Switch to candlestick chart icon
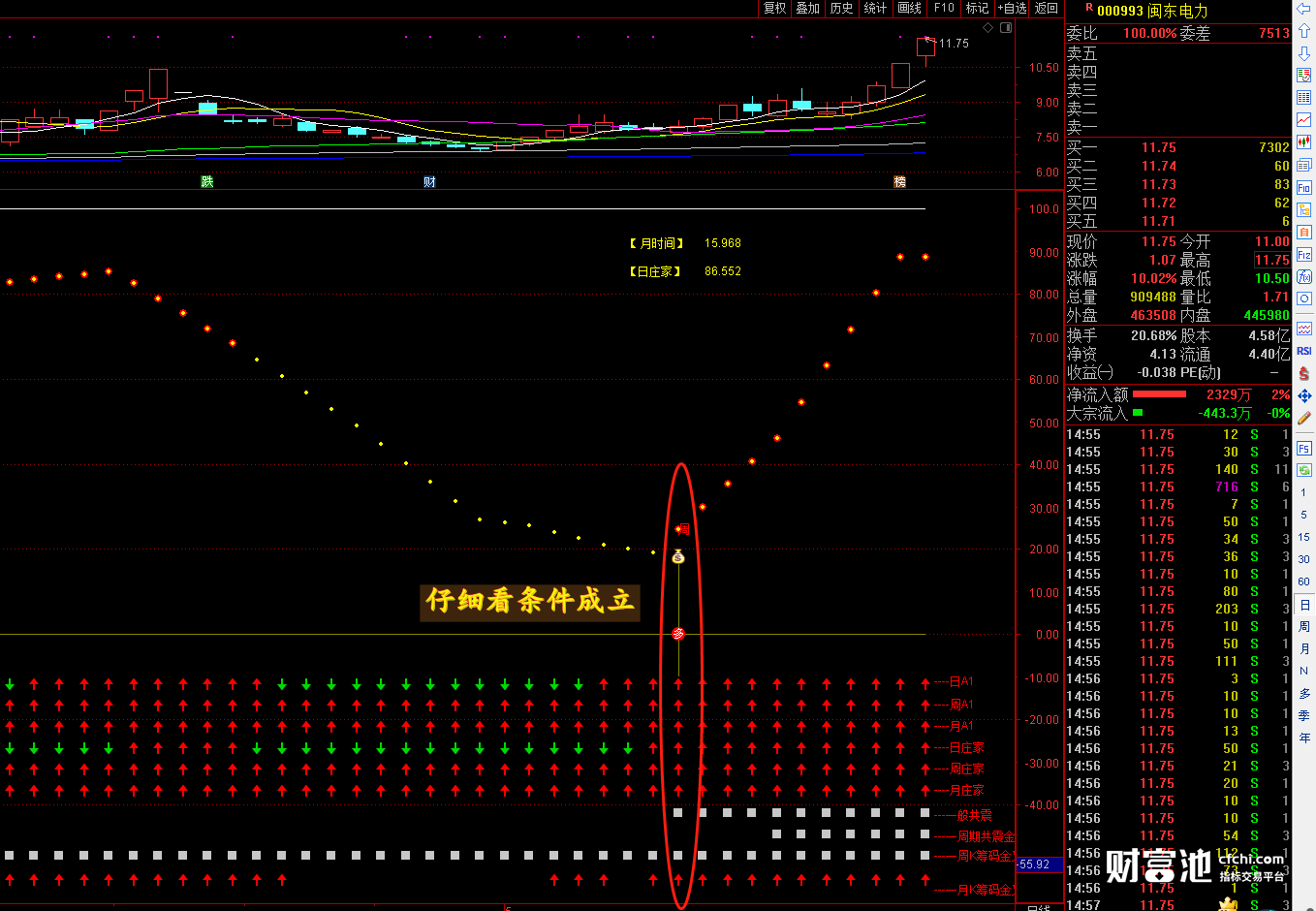The height and width of the screenshot is (911, 1316). pos(1304,142)
